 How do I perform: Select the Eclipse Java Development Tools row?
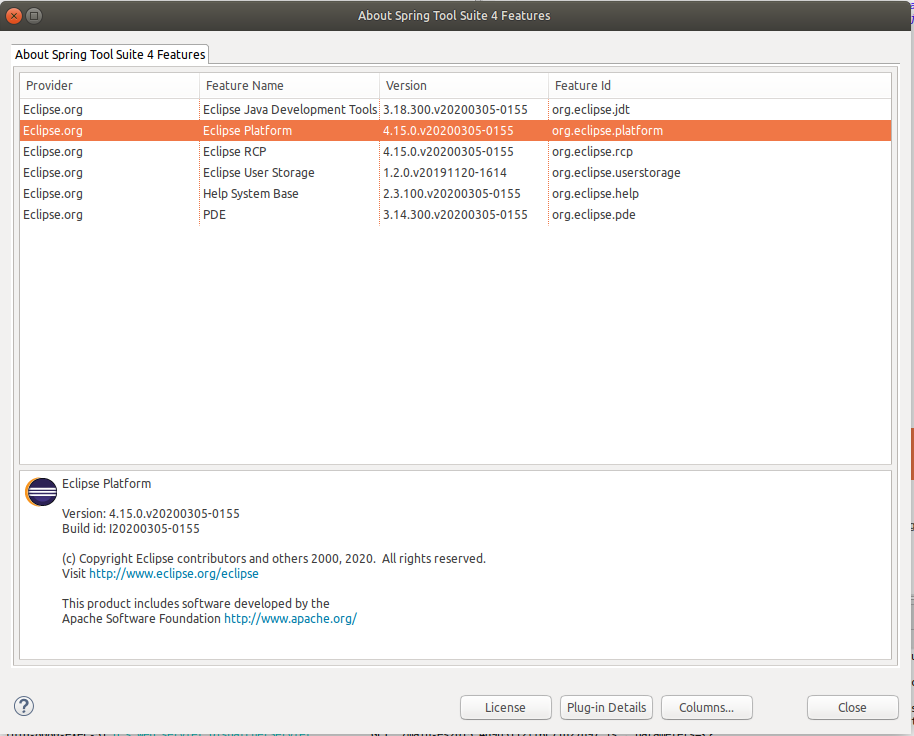pyautogui.click(x=455, y=110)
